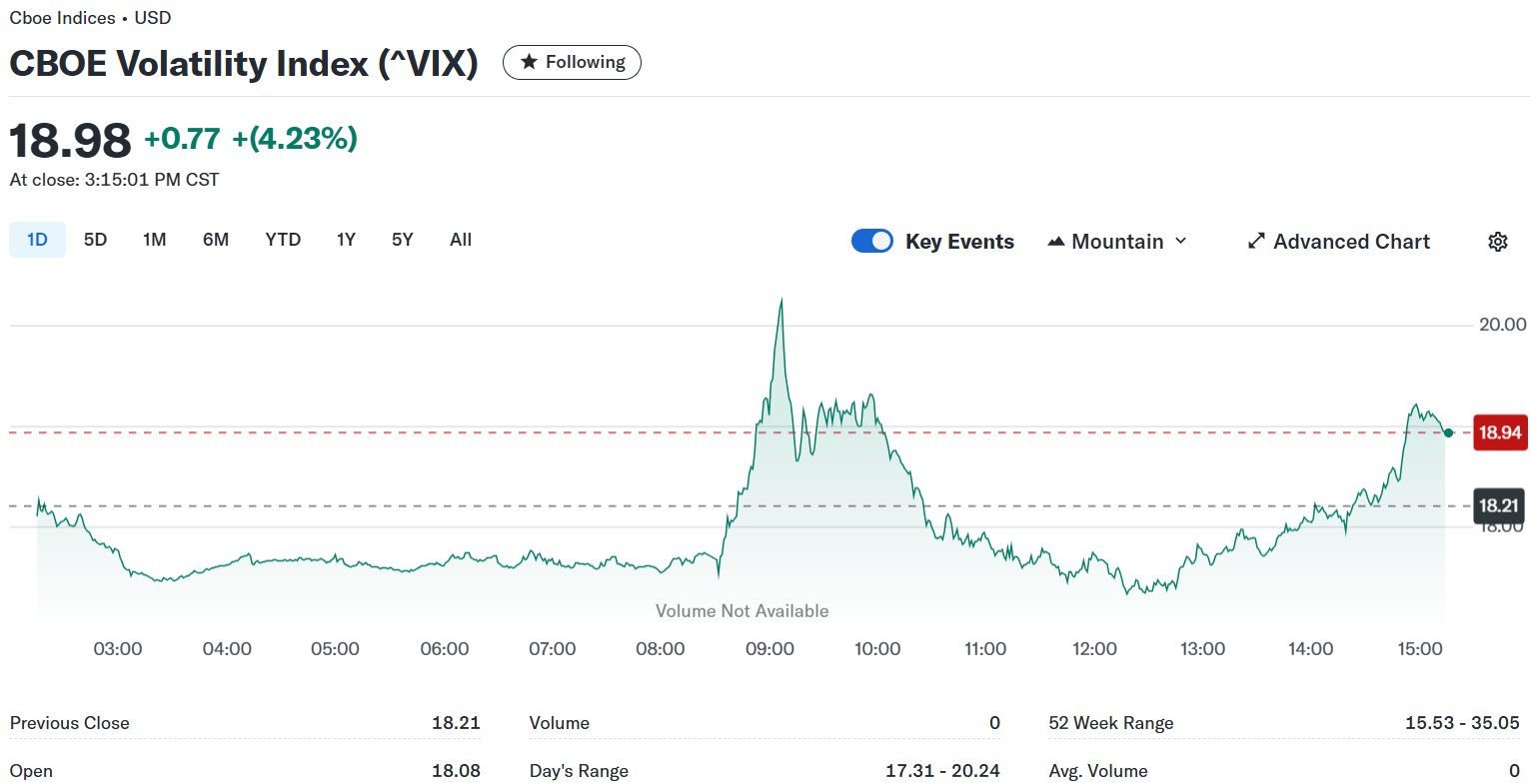Click the green end-of-line price dot
This screenshot has width=1530, height=784.
[x=1448, y=432]
